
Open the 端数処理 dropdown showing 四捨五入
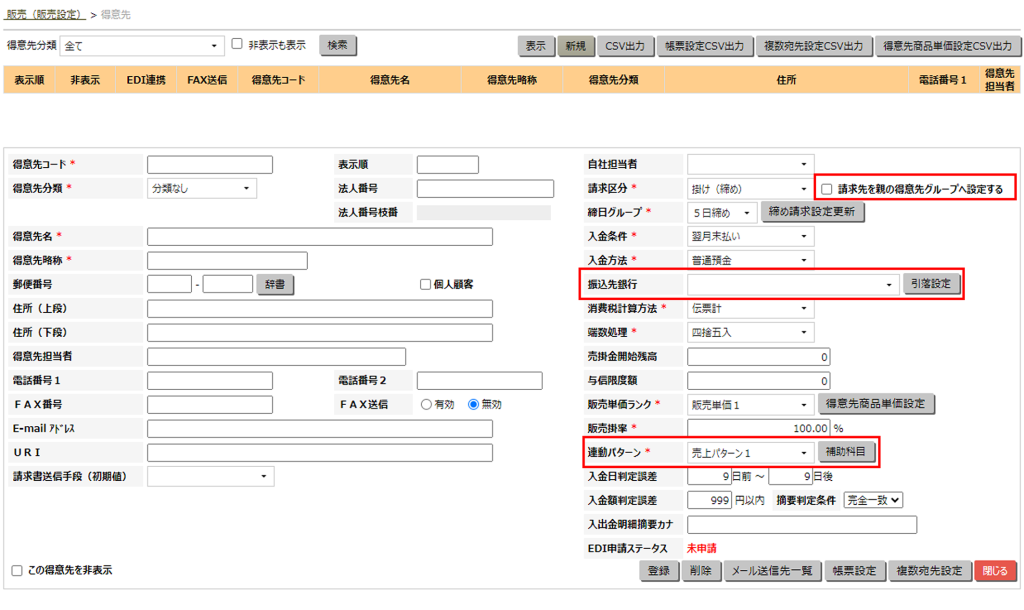pyautogui.click(x=750, y=332)
